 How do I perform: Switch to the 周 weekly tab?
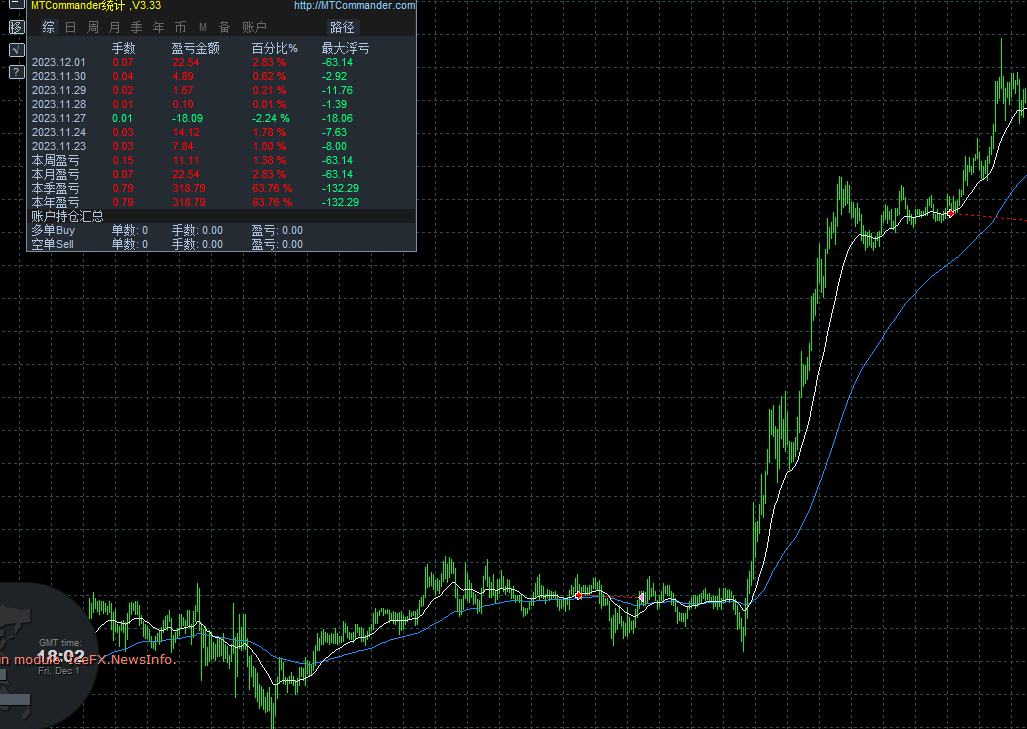click(93, 27)
